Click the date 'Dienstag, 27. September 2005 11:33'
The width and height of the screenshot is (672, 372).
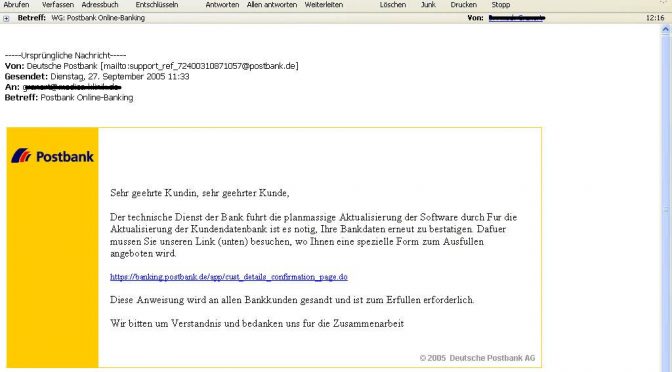point(120,76)
